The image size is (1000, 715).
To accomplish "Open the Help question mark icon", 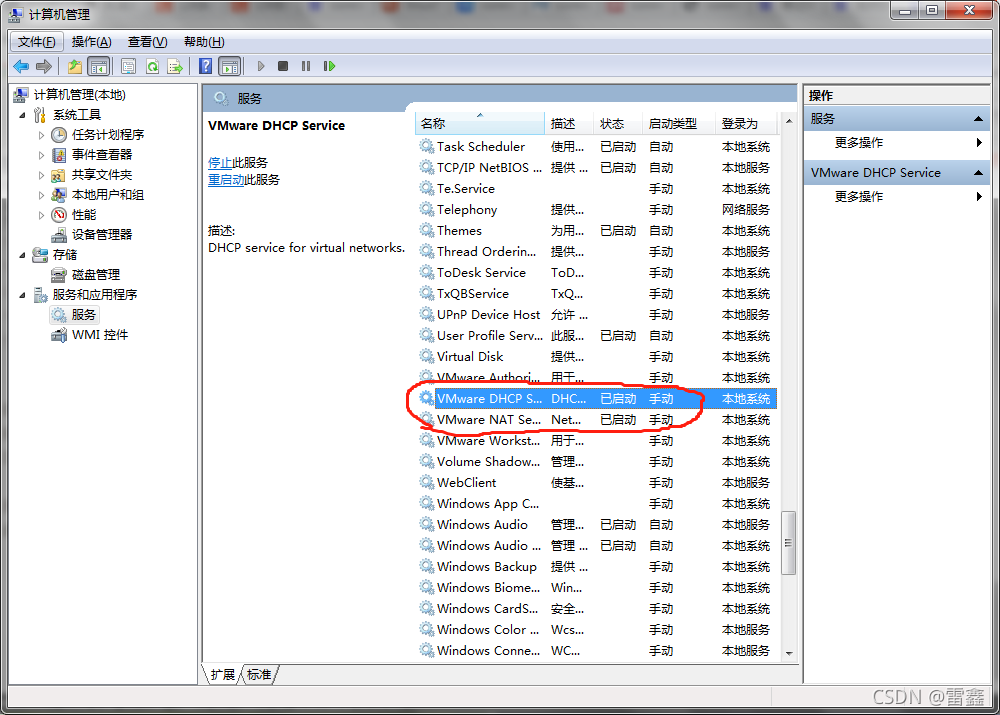I will click(x=205, y=66).
